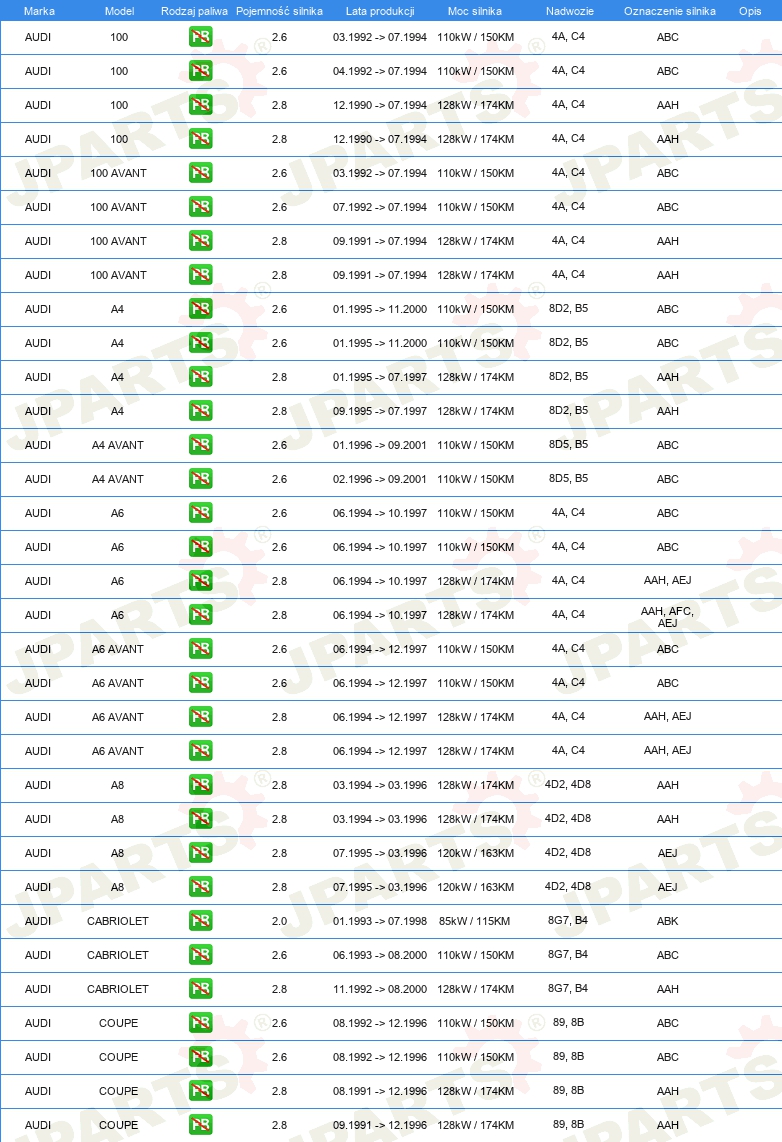Select the ABK engine code cell
This screenshot has height=1142, width=782.
tap(668, 921)
